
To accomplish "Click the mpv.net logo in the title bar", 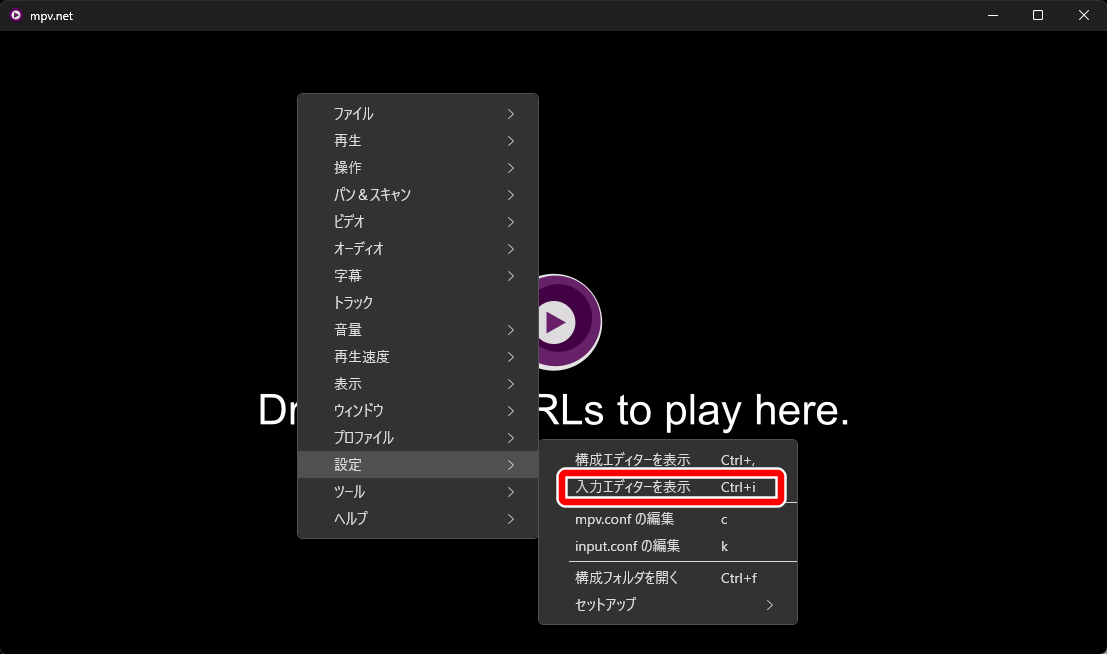I will [16, 15].
